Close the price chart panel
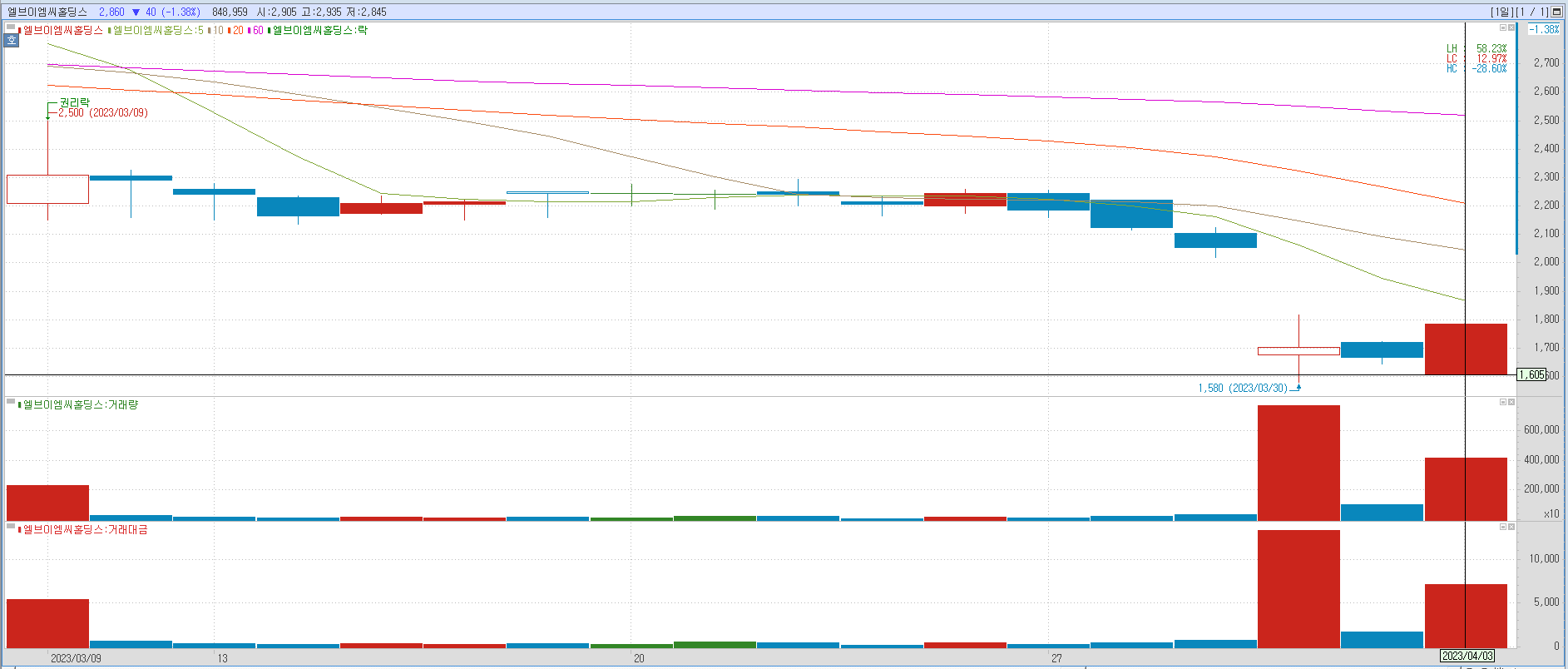Image resolution: width=1568 pixels, height=669 pixels. pyautogui.click(x=1511, y=27)
